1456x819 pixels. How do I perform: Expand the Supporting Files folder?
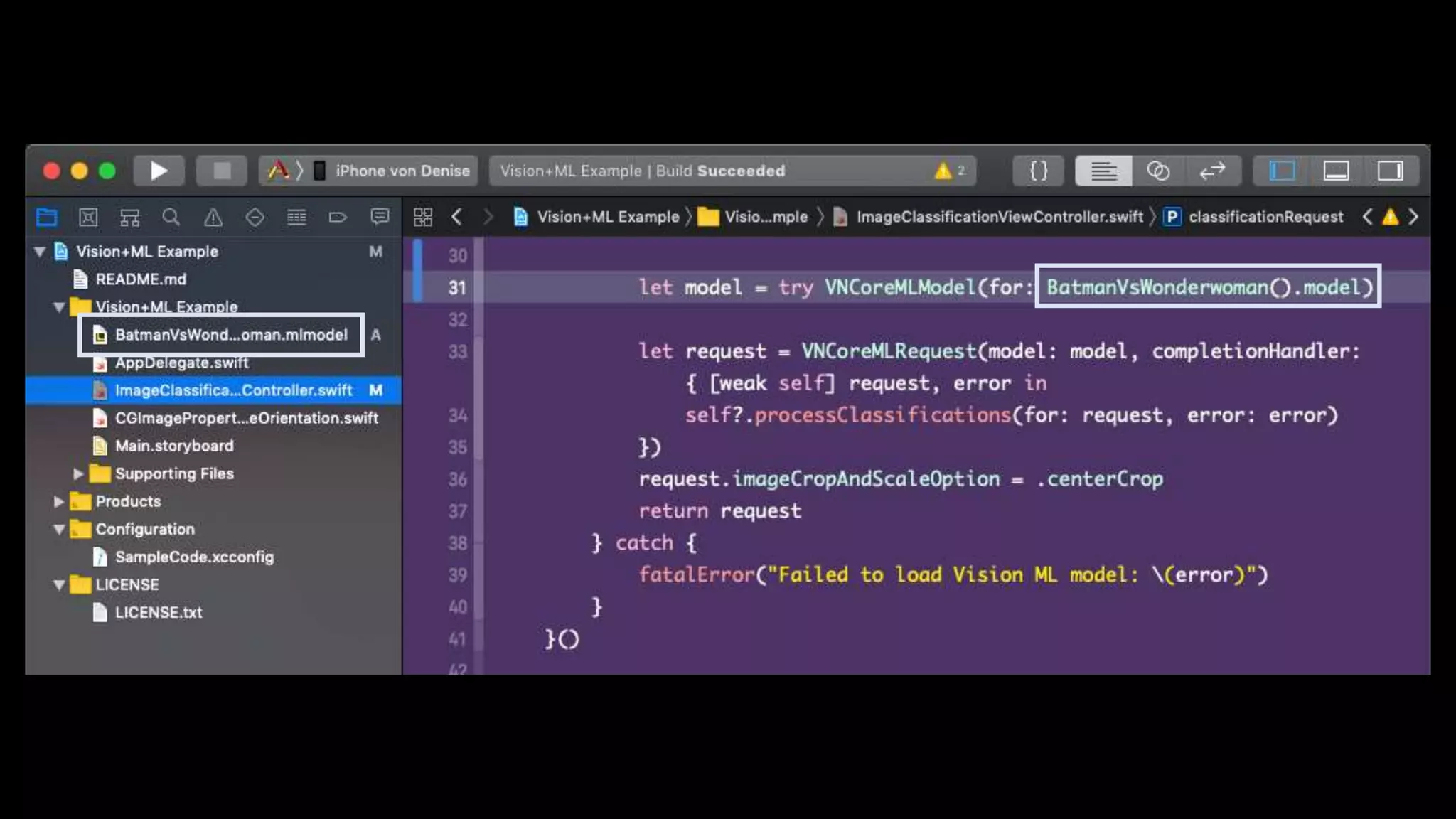tap(78, 473)
